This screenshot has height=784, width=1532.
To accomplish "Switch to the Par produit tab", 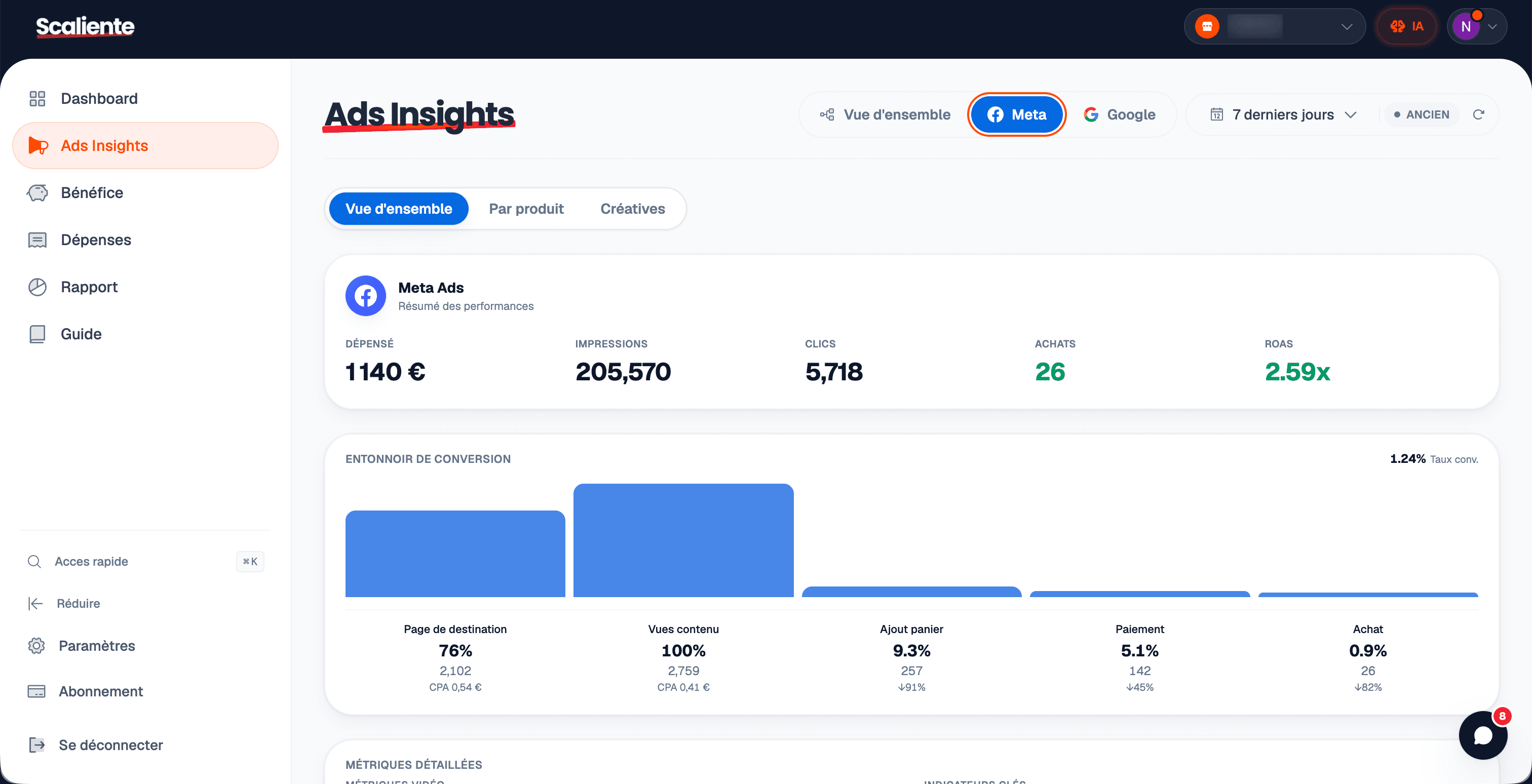I will [526, 209].
